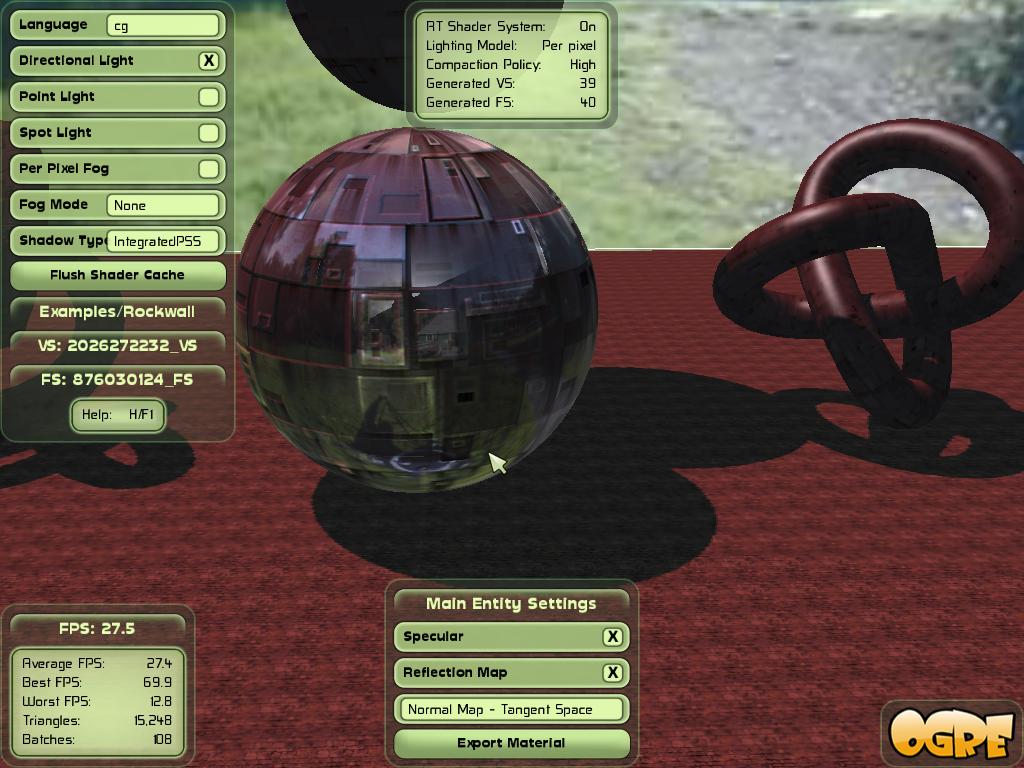The image size is (1024, 768).
Task: Uncheck the Reflection Map checkbox
Action: [x=613, y=673]
